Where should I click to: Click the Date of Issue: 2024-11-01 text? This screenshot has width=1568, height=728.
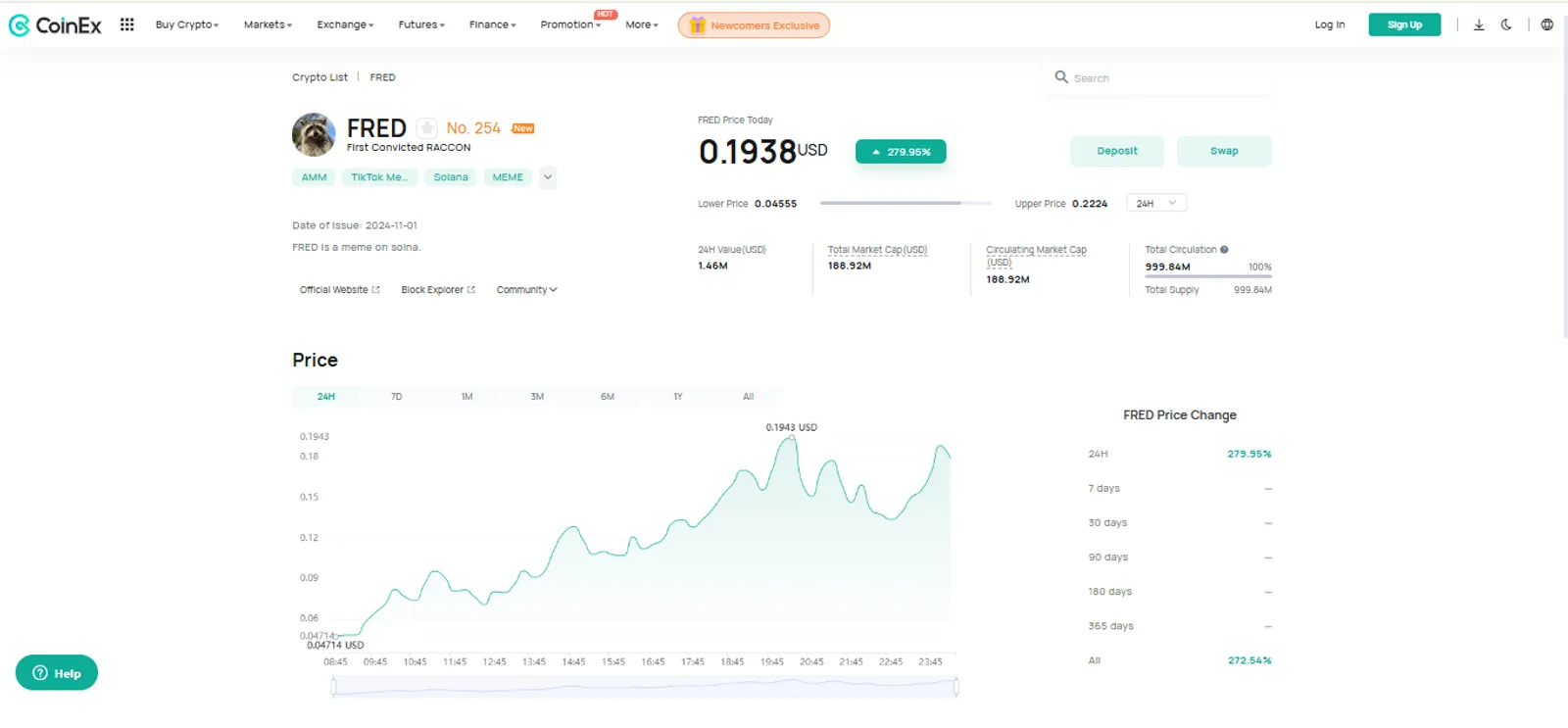tap(355, 225)
